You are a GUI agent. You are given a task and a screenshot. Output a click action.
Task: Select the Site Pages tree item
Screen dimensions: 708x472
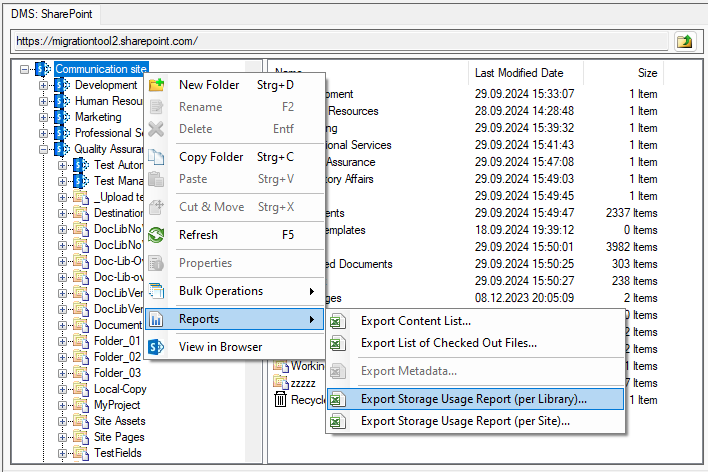[119, 437]
